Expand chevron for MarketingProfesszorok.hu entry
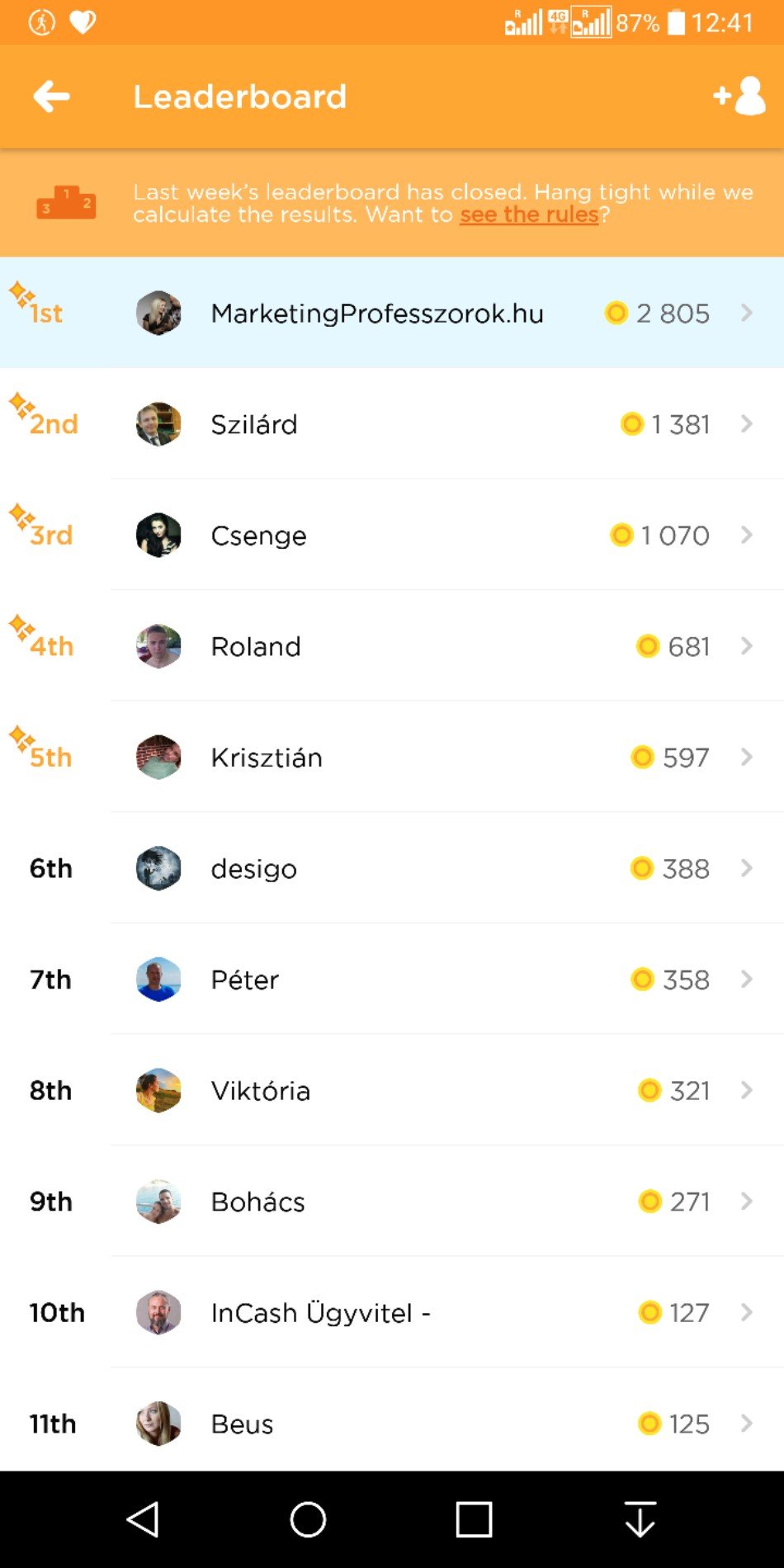 [x=747, y=313]
